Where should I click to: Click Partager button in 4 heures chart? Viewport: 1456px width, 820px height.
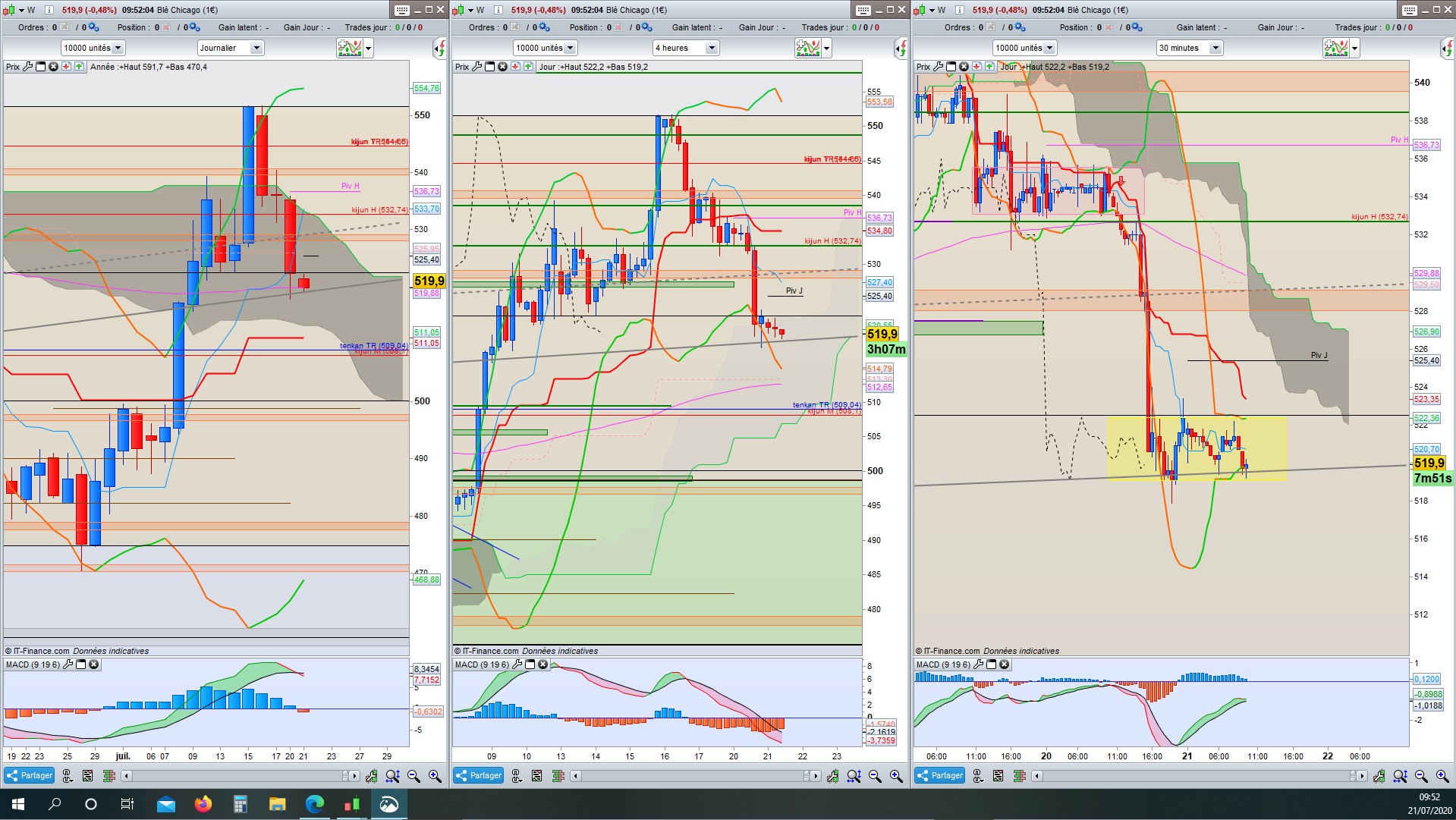[478, 775]
